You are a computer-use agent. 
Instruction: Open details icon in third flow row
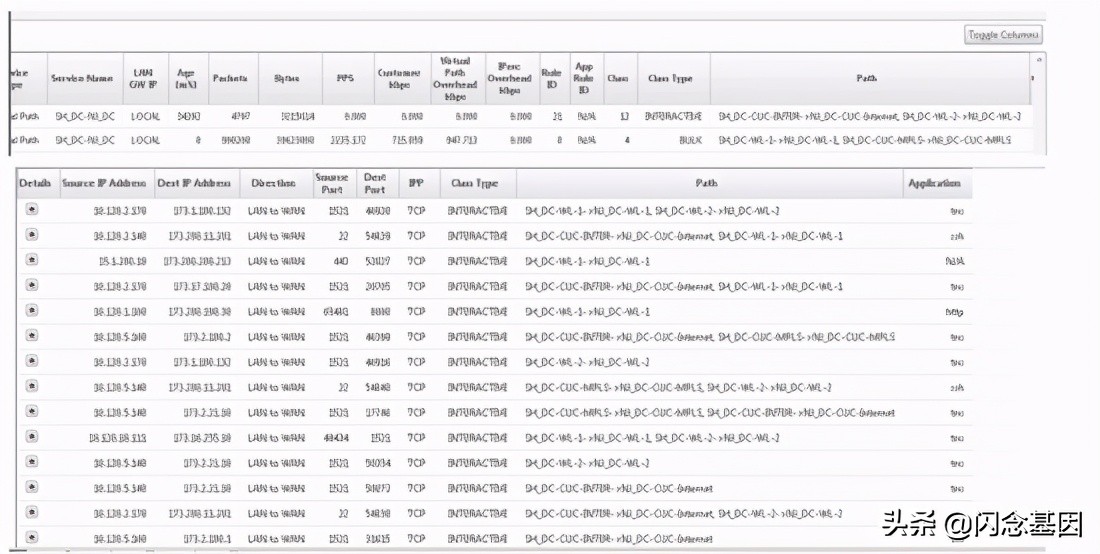32,259
